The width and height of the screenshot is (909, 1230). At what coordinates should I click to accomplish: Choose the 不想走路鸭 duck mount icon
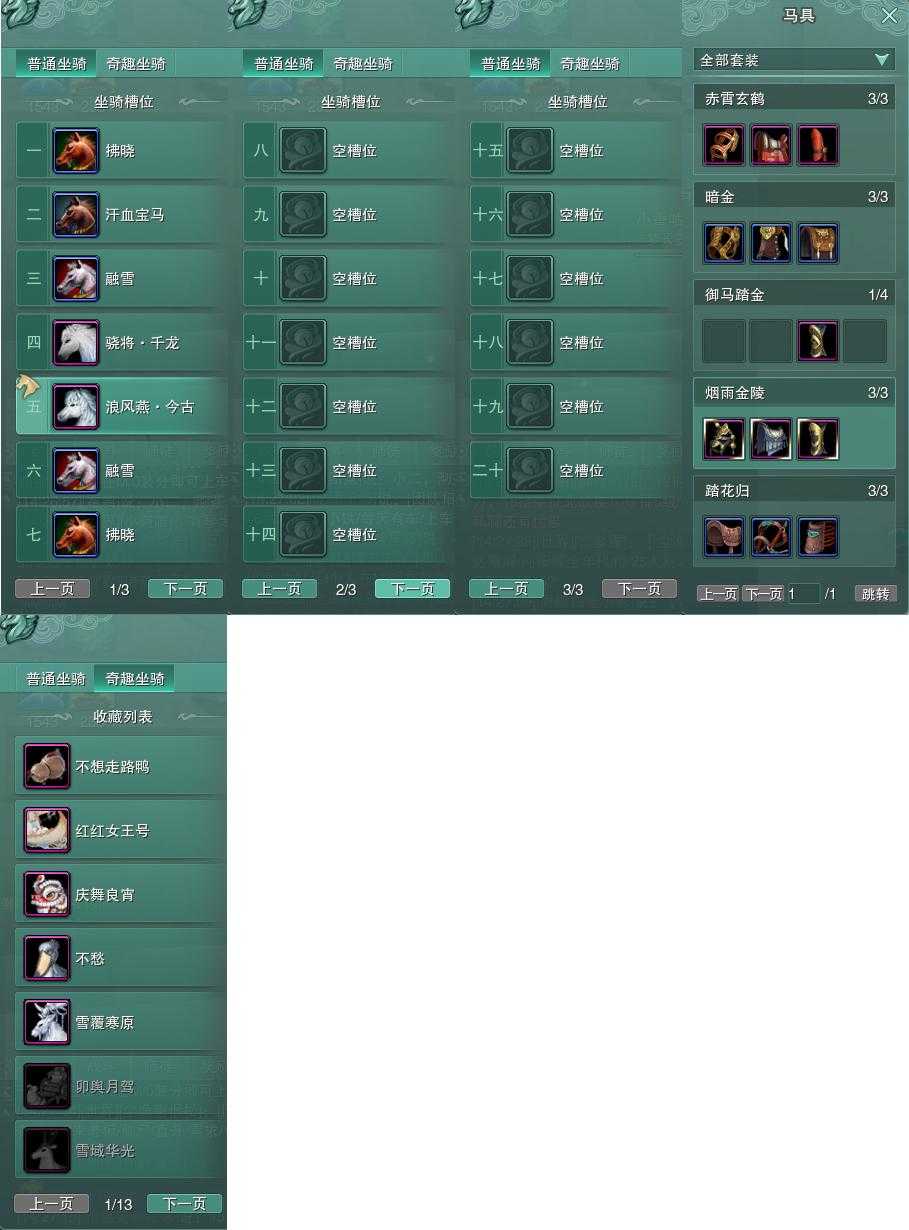pyautogui.click(x=47, y=767)
